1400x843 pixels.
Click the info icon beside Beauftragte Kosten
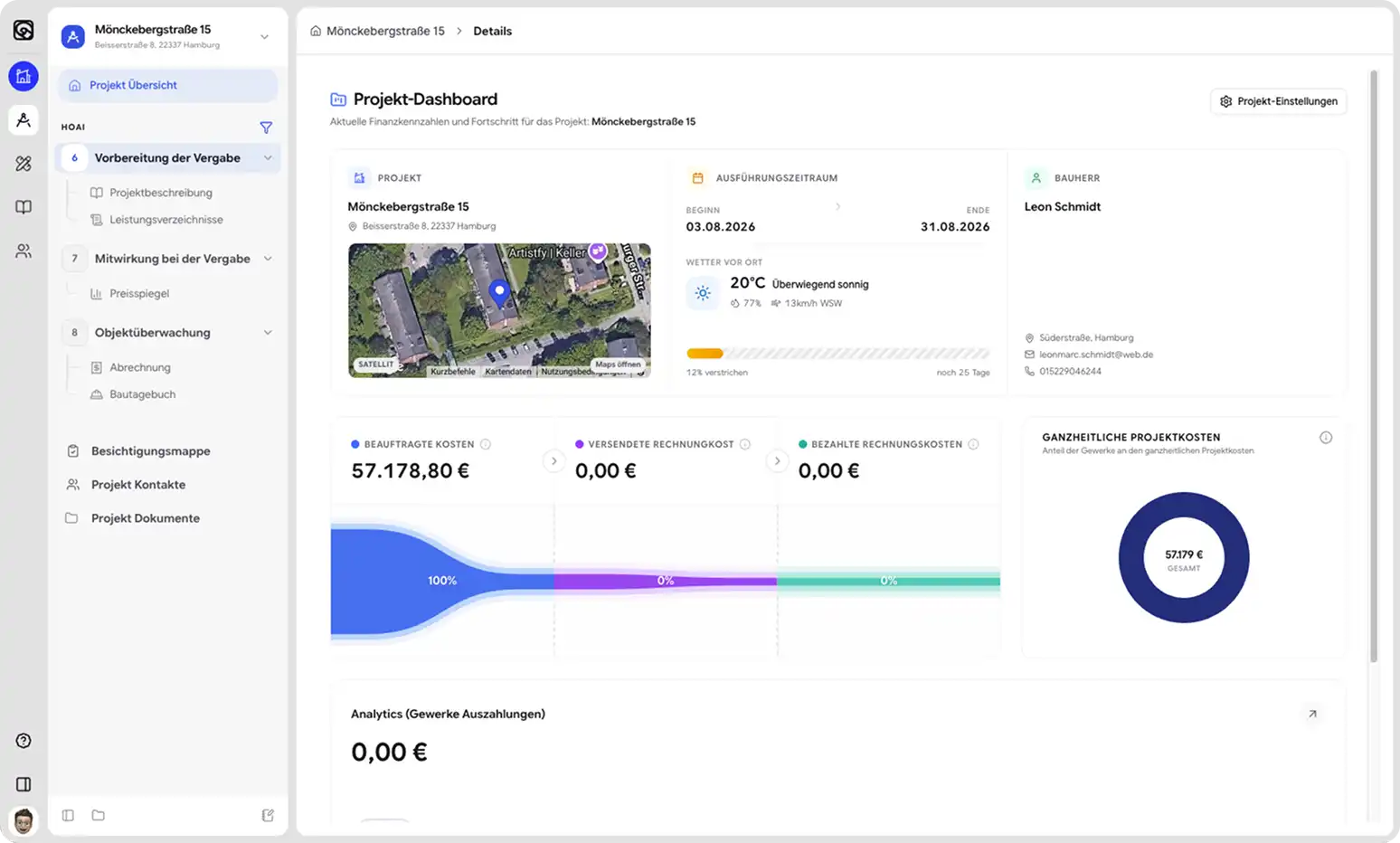[x=486, y=444]
